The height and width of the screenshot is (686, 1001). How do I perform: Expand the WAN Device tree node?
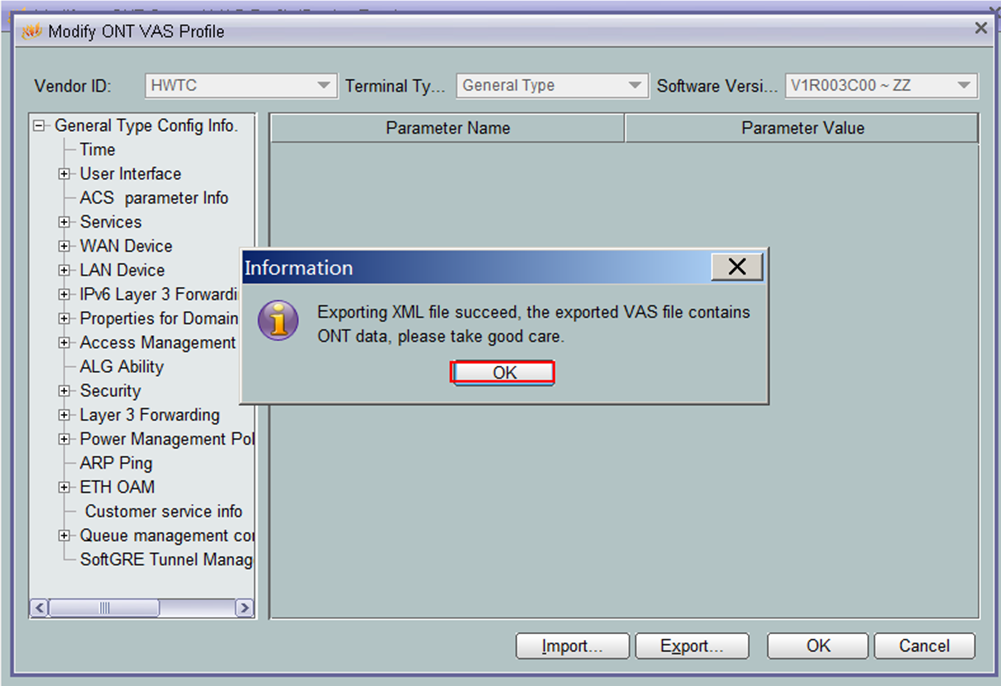click(x=65, y=246)
